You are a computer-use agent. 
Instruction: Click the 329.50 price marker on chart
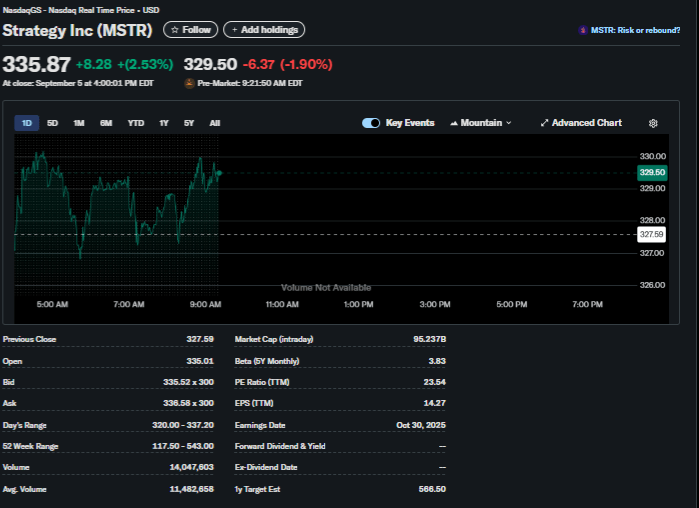point(652,172)
